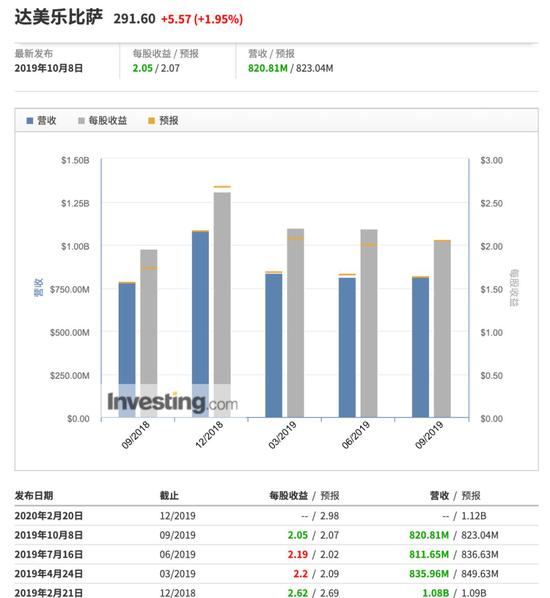This screenshot has width=550, height=598.
Task: Click the revenue forecast 849.63M
Action: coord(480,574)
